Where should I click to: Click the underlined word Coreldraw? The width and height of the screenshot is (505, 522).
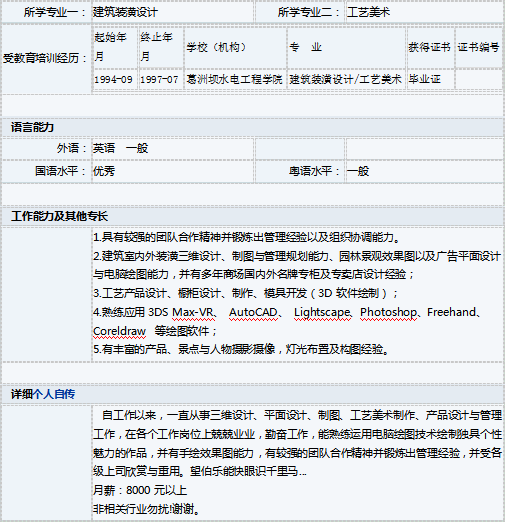(119, 331)
